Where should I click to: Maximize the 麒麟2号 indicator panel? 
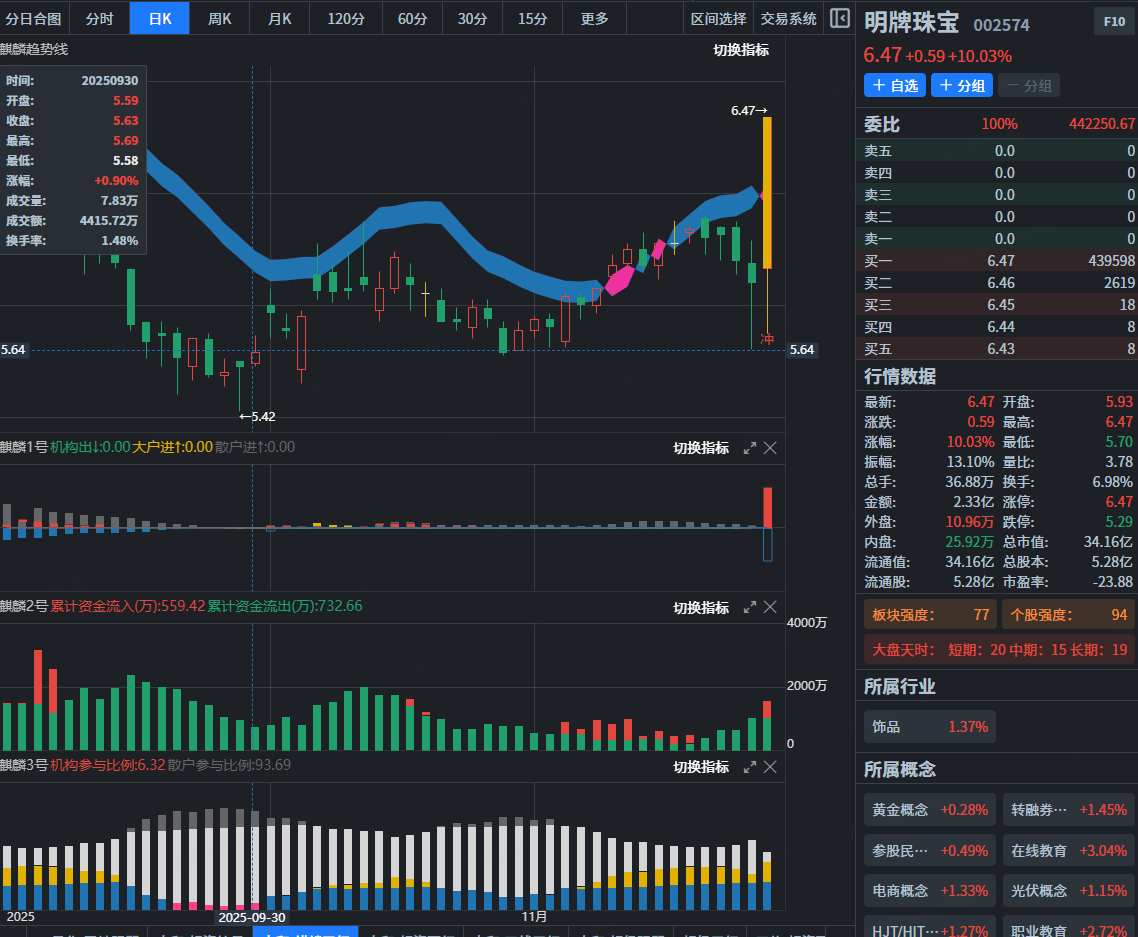(x=750, y=607)
